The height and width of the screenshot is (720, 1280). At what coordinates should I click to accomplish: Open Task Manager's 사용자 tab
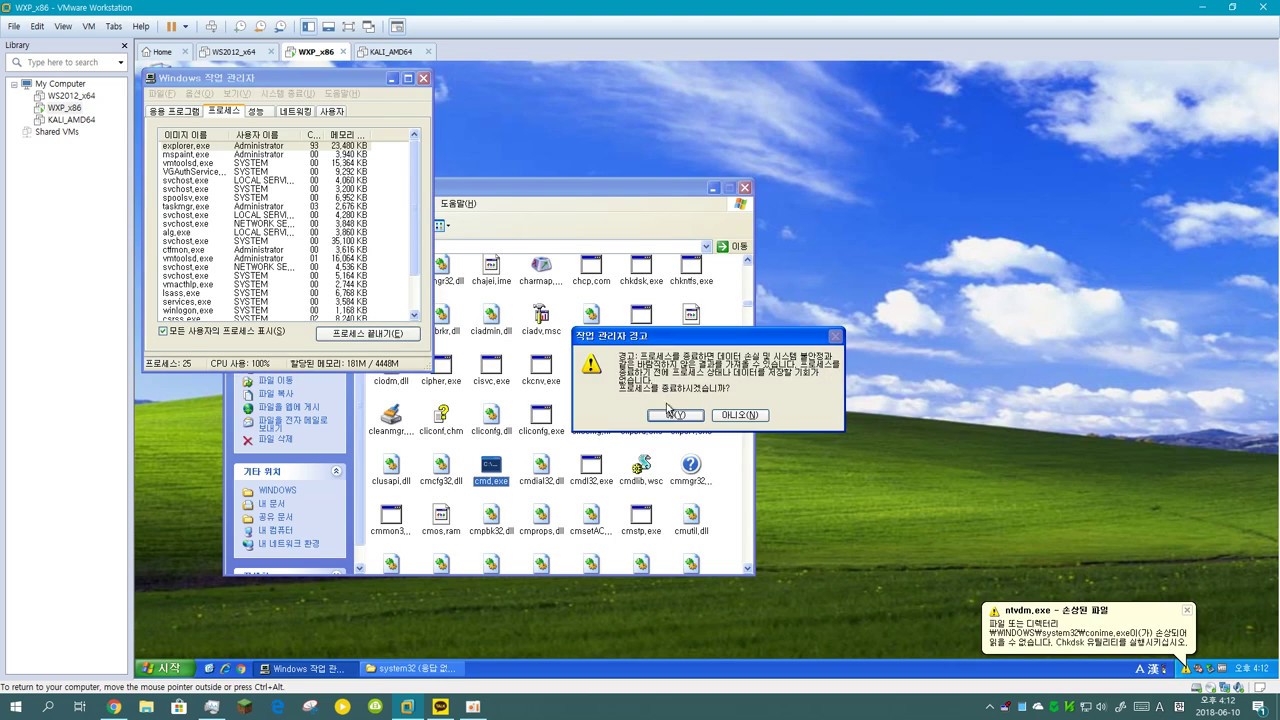(x=332, y=111)
